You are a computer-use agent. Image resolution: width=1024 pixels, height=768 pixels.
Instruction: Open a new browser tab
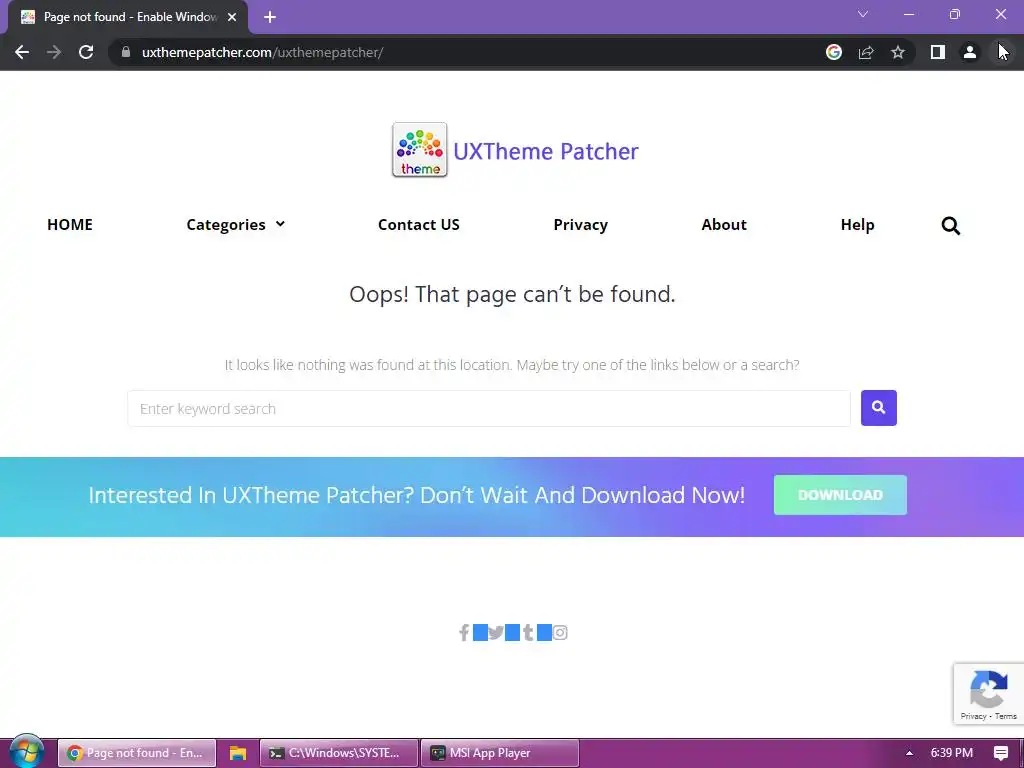(x=270, y=18)
